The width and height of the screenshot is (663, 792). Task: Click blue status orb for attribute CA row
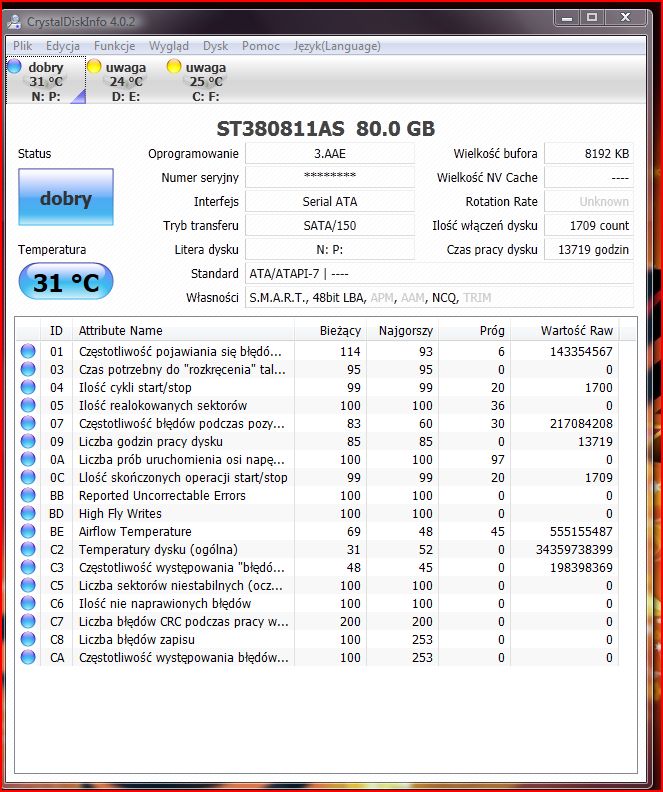click(x=28, y=657)
